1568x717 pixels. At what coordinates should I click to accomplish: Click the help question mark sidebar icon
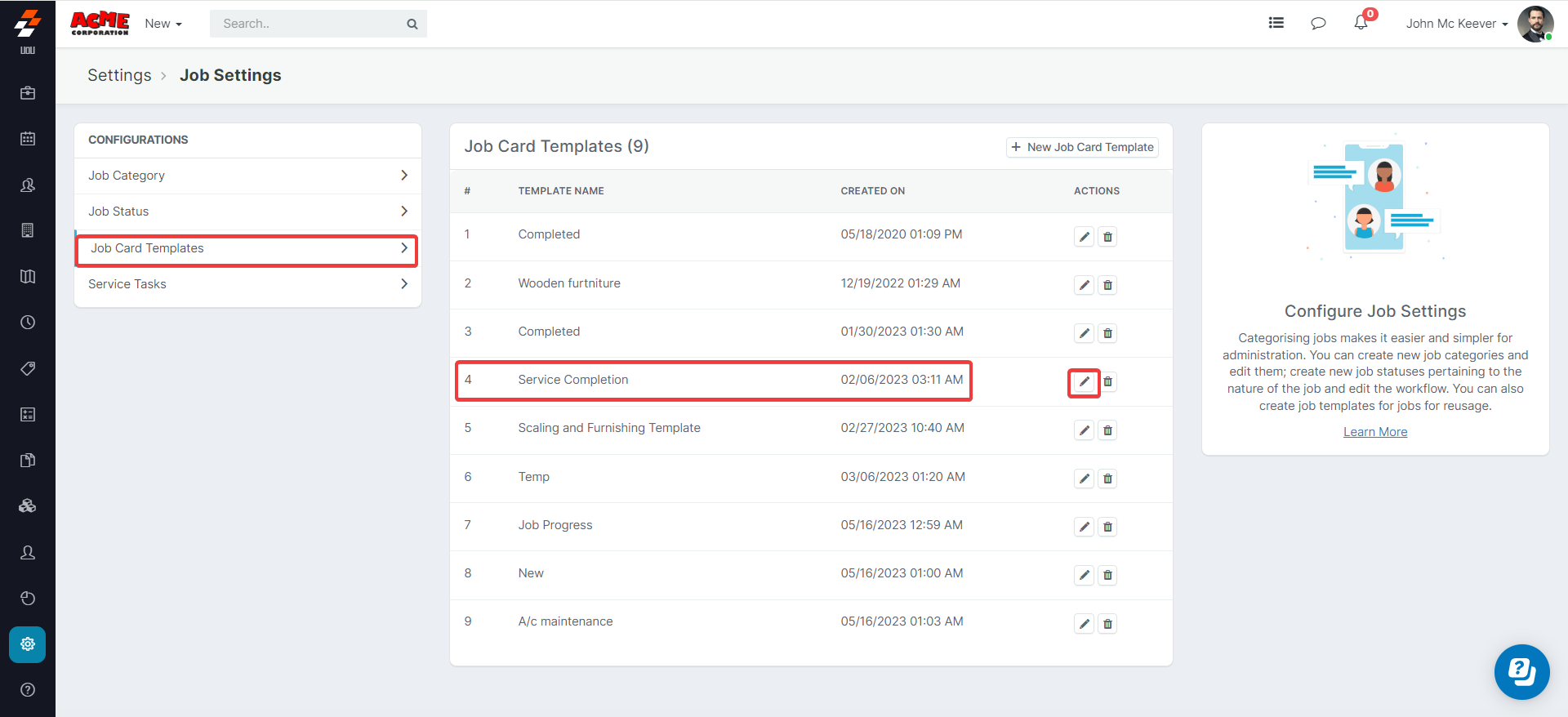click(x=28, y=690)
